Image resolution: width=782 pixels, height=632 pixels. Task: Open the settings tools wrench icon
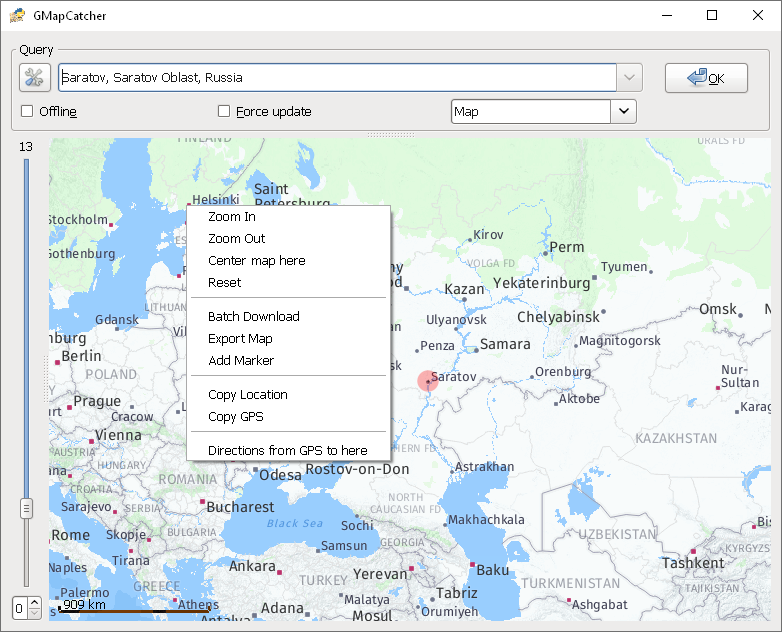(x=35, y=78)
